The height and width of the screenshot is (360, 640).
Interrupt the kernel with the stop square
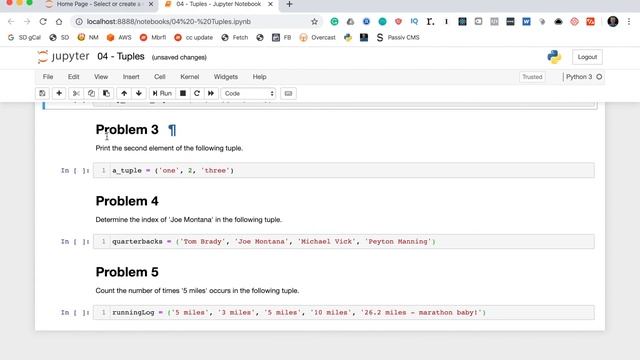(183, 93)
